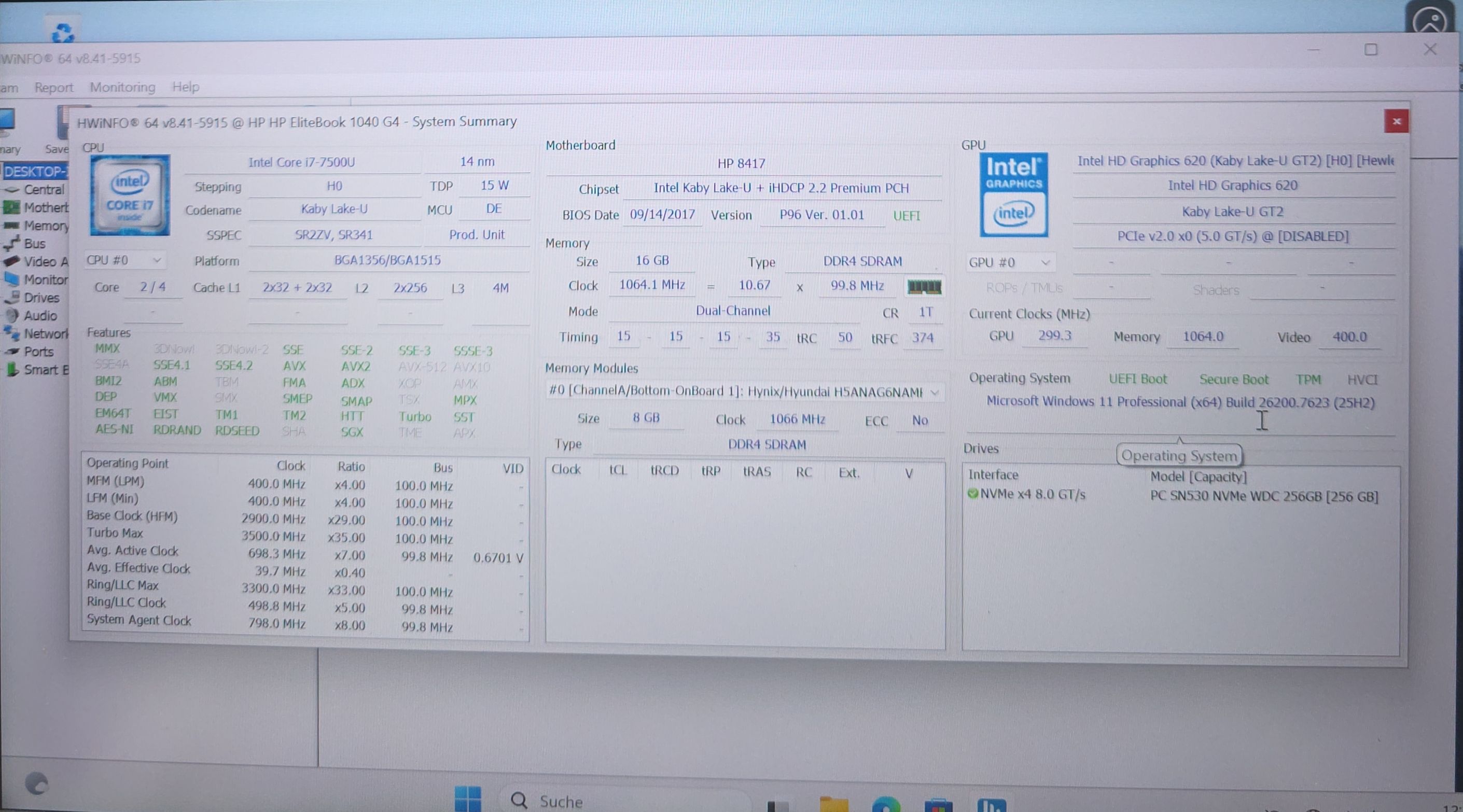The width and height of the screenshot is (1463, 812).
Task: Click the GPU clock value 299.3
Action: (1055, 335)
